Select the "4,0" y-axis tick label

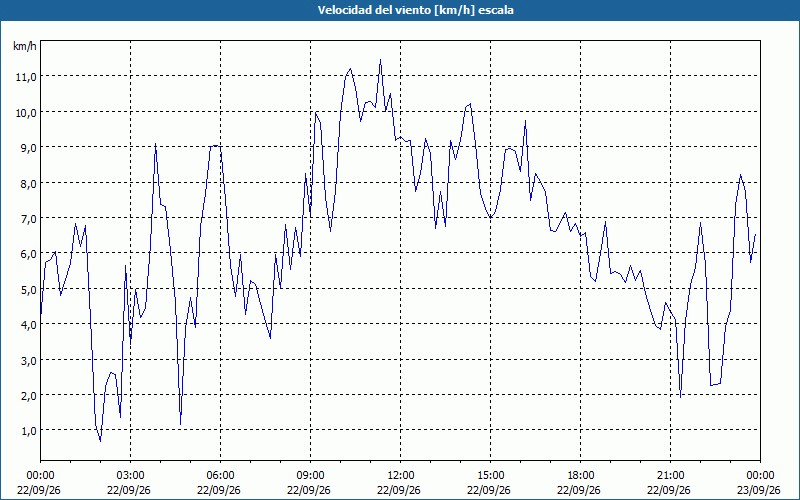pos(28,324)
